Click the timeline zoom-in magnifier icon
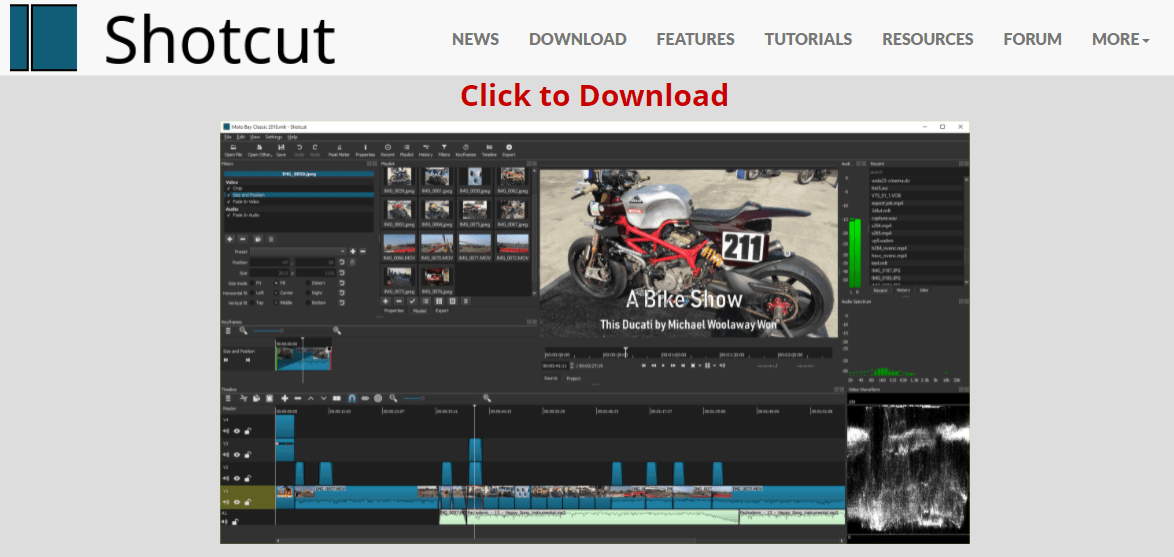Viewport: 1174px width, 557px height. [487, 398]
